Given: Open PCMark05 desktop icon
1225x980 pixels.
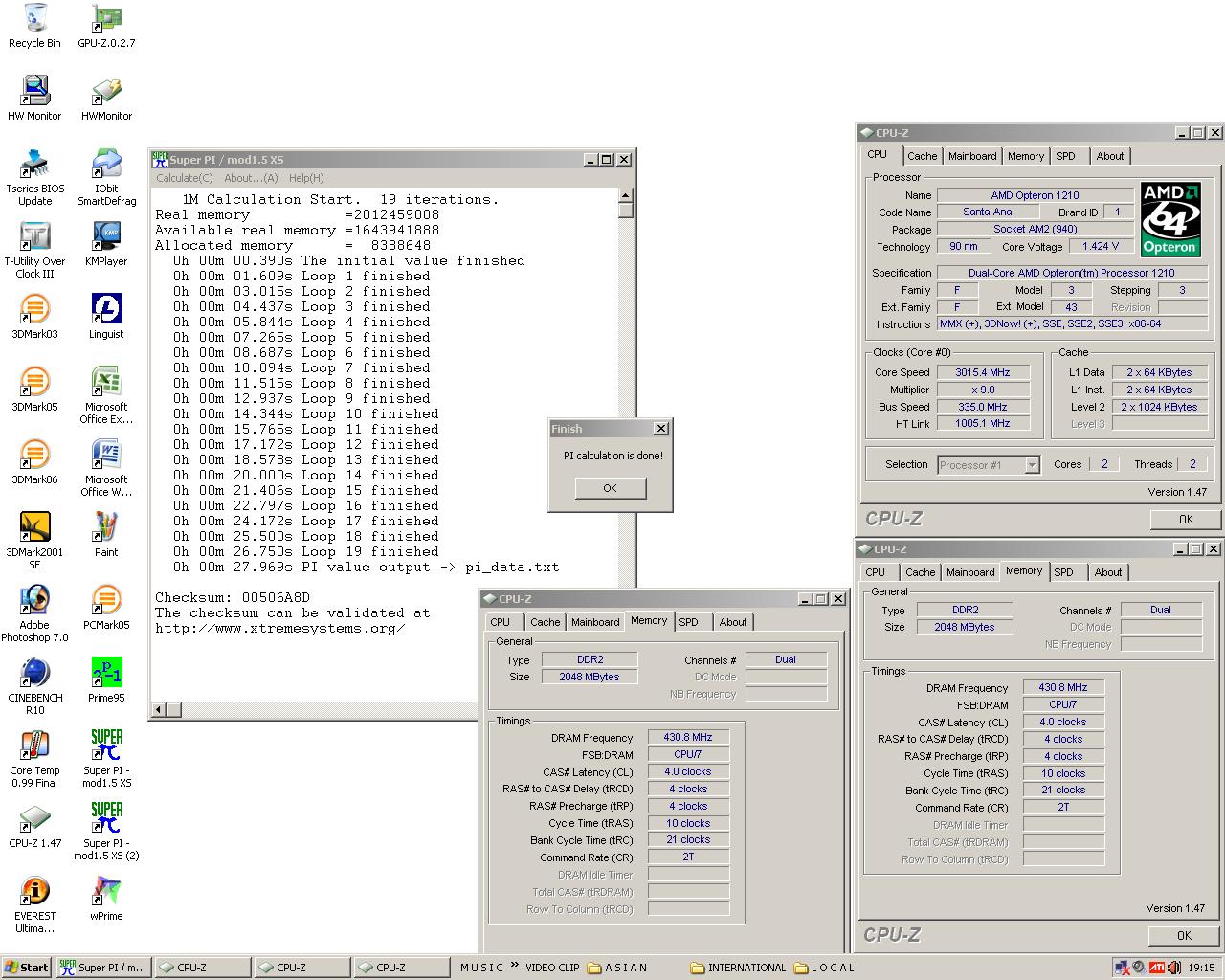Looking at the screenshot, I should click(106, 608).
